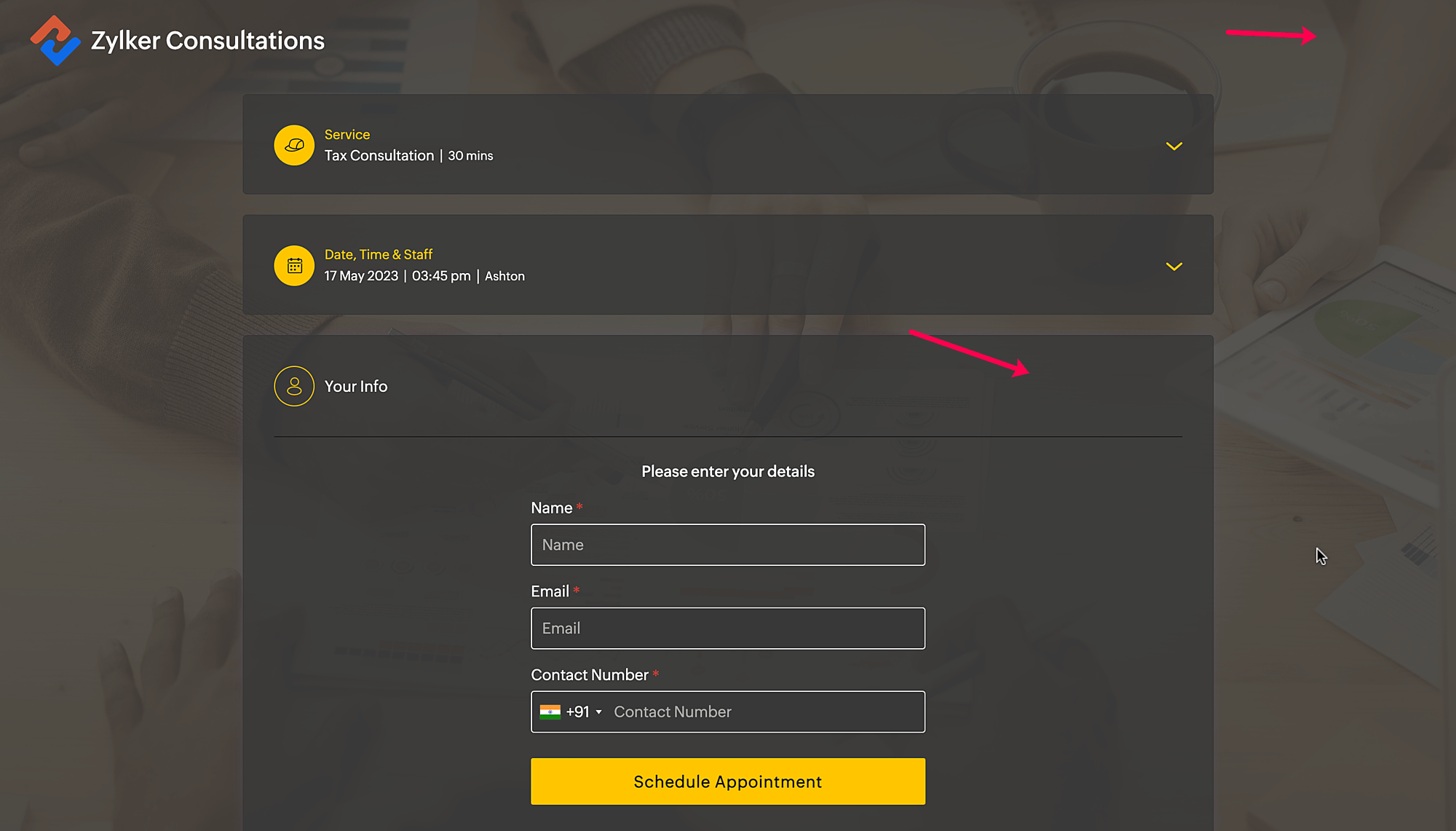Click the Schedule Appointment button
1456x831 pixels.
pyautogui.click(x=727, y=781)
